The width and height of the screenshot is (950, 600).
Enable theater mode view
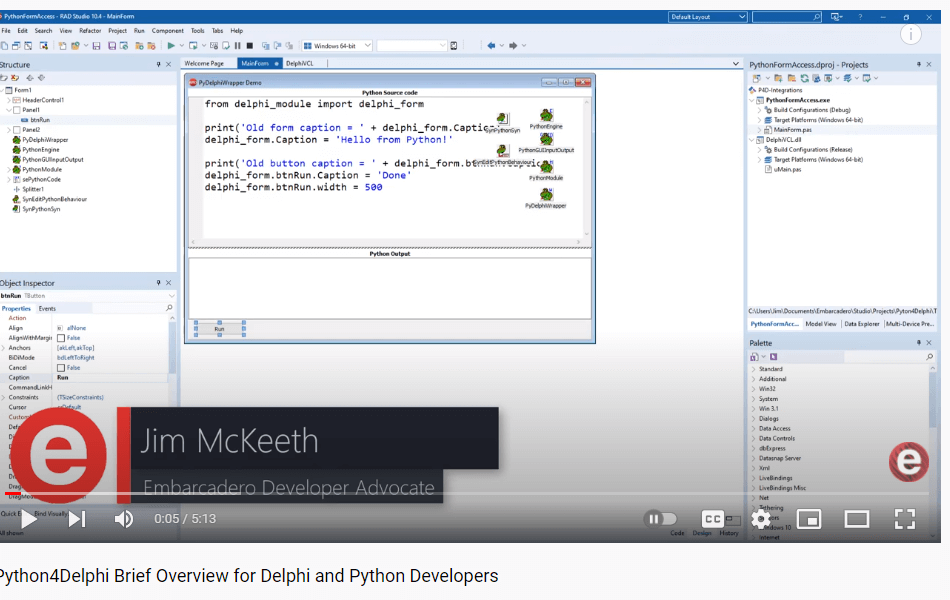(857, 519)
